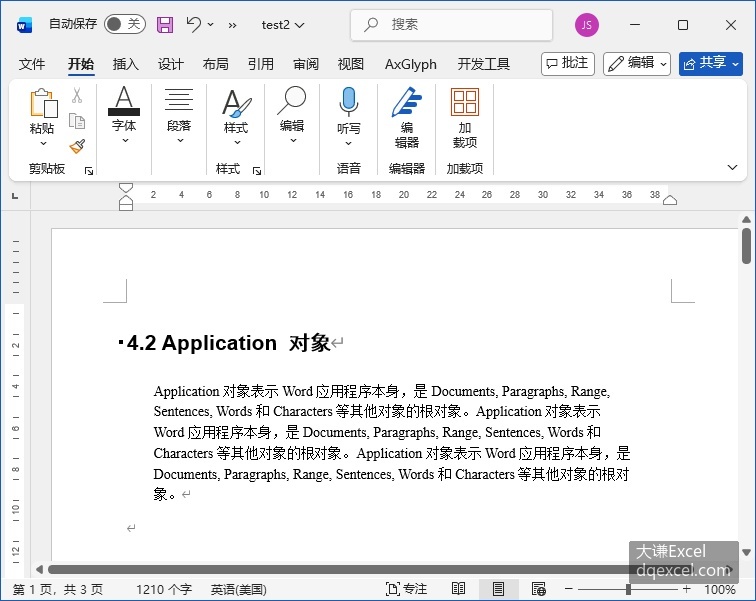
Task: Click the right indent marker on ruler
Action: pos(670,200)
